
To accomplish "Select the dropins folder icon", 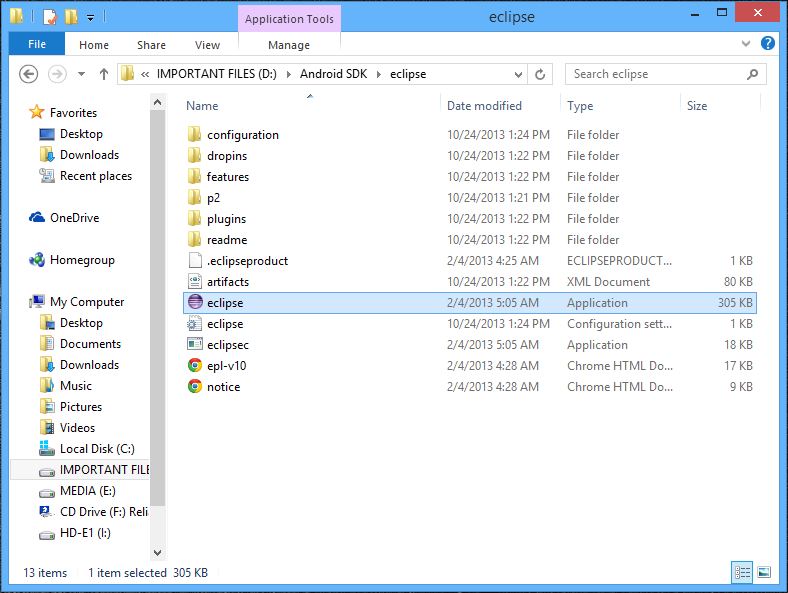I will point(194,156).
